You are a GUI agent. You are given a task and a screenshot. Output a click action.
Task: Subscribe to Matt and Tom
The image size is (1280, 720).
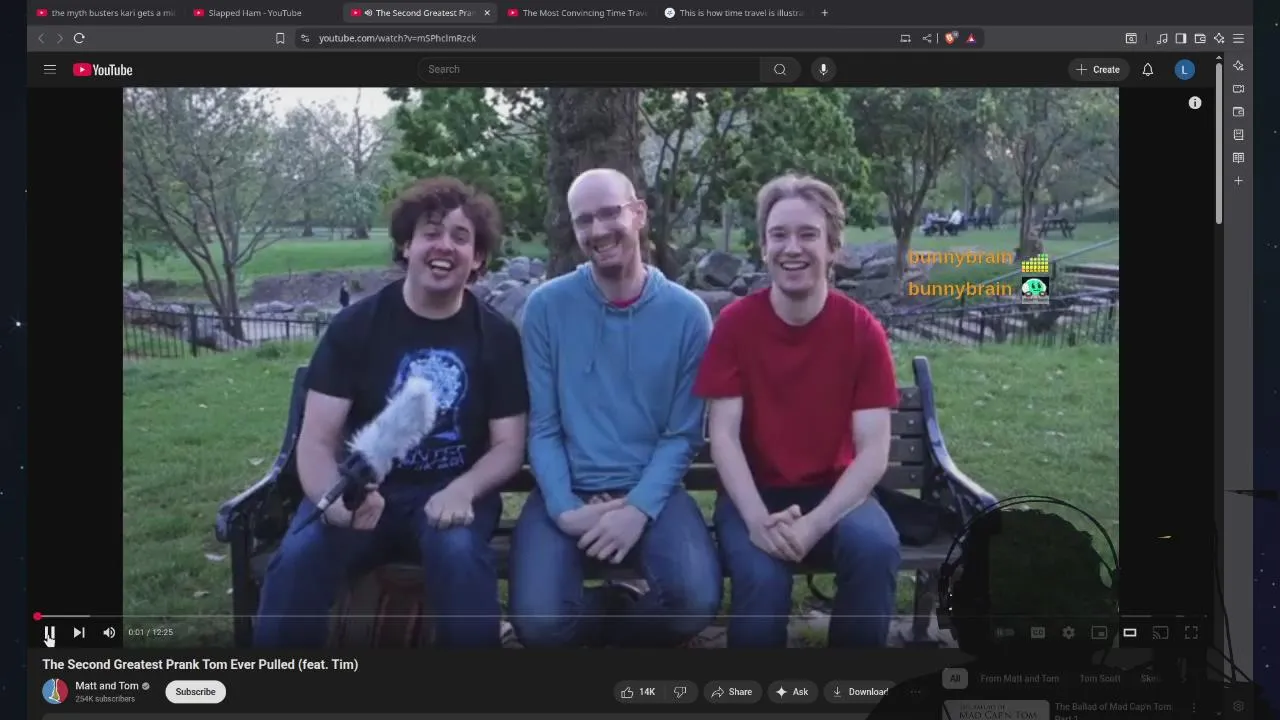coord(195,692)
